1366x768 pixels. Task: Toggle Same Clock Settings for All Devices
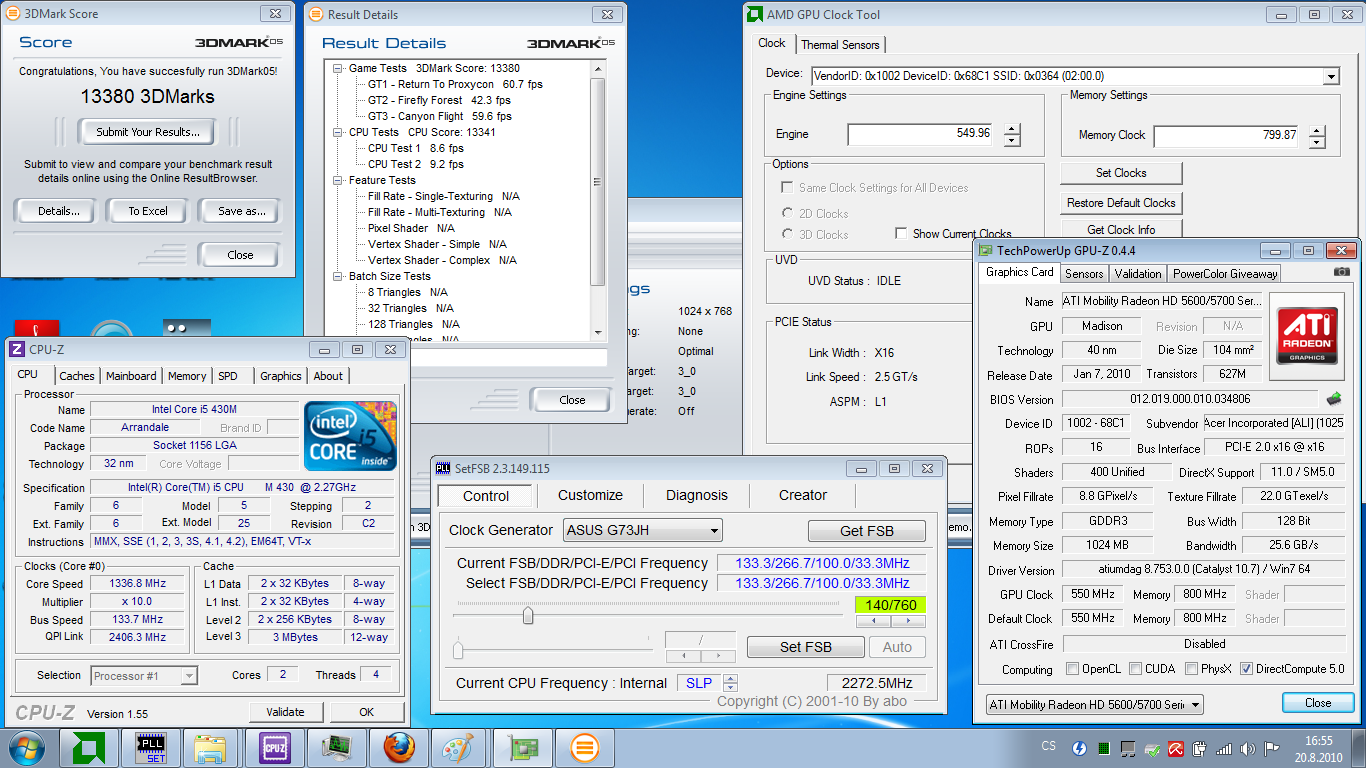pyautogui.click(x=787, y=187)
